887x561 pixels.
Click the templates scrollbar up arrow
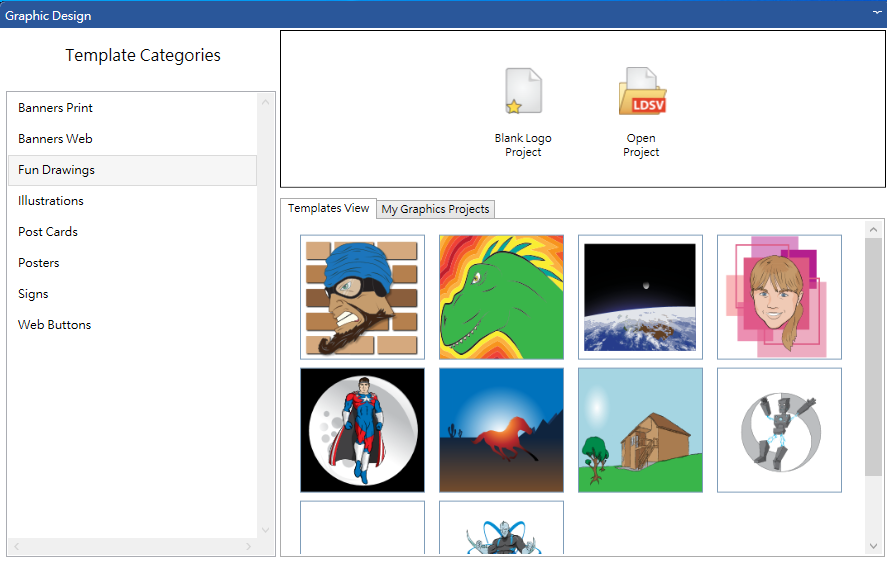873,230
